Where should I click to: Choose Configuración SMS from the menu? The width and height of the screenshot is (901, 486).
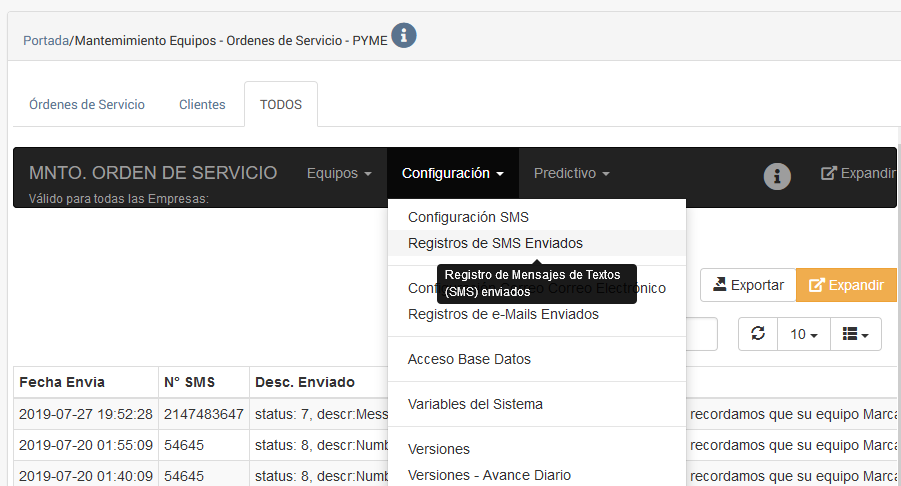point(468,217)
